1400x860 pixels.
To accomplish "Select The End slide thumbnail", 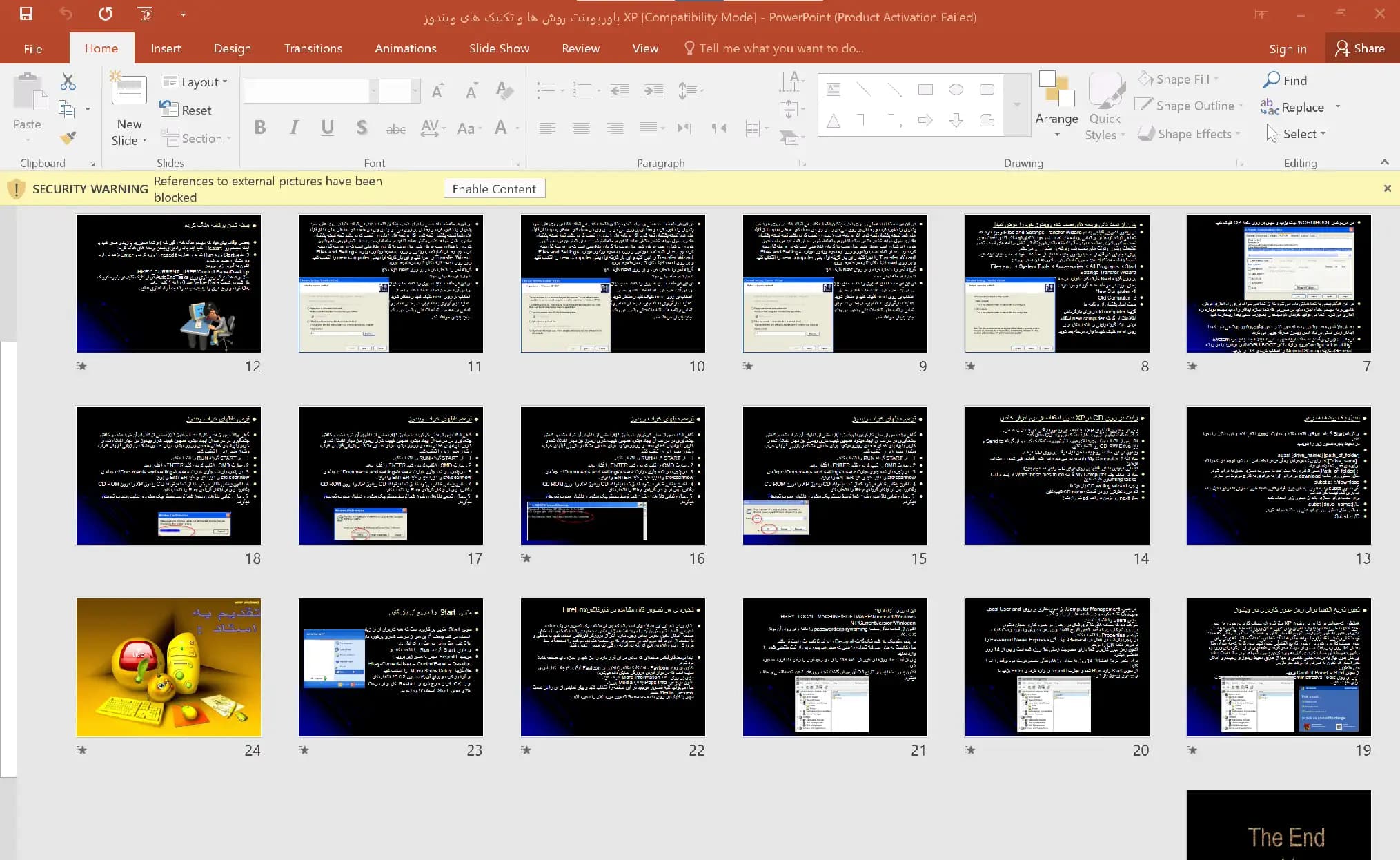I will click(1279, 825).
